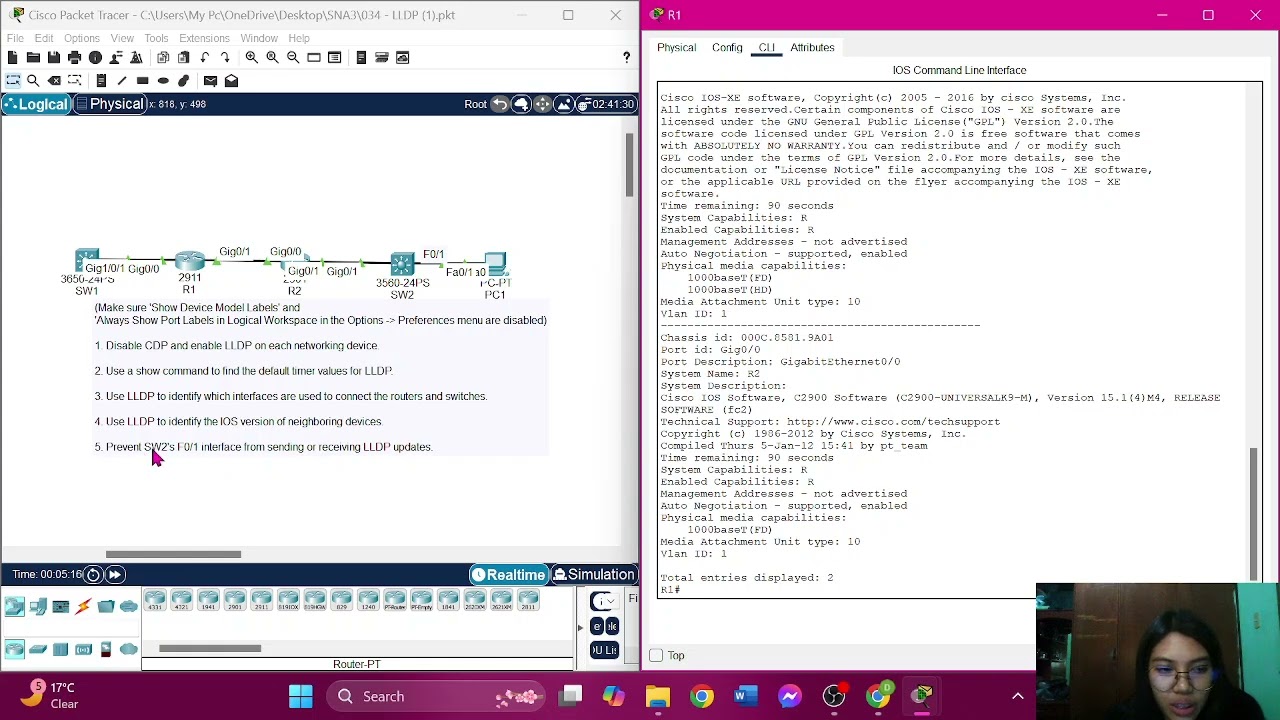Switch to the Physical tab in R1 window
The image size is (1280, 720).
point(676,48)
